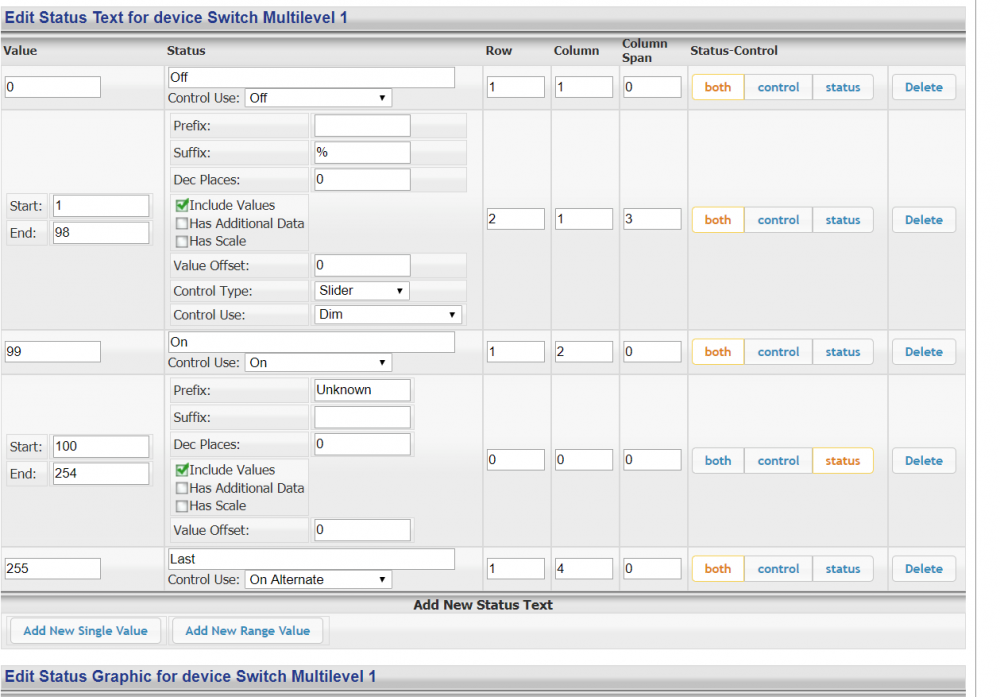The width and height of the screenshot is (1000, 697).
Task: Select 'status' option for value 99 row
Action: pos(842,352)
